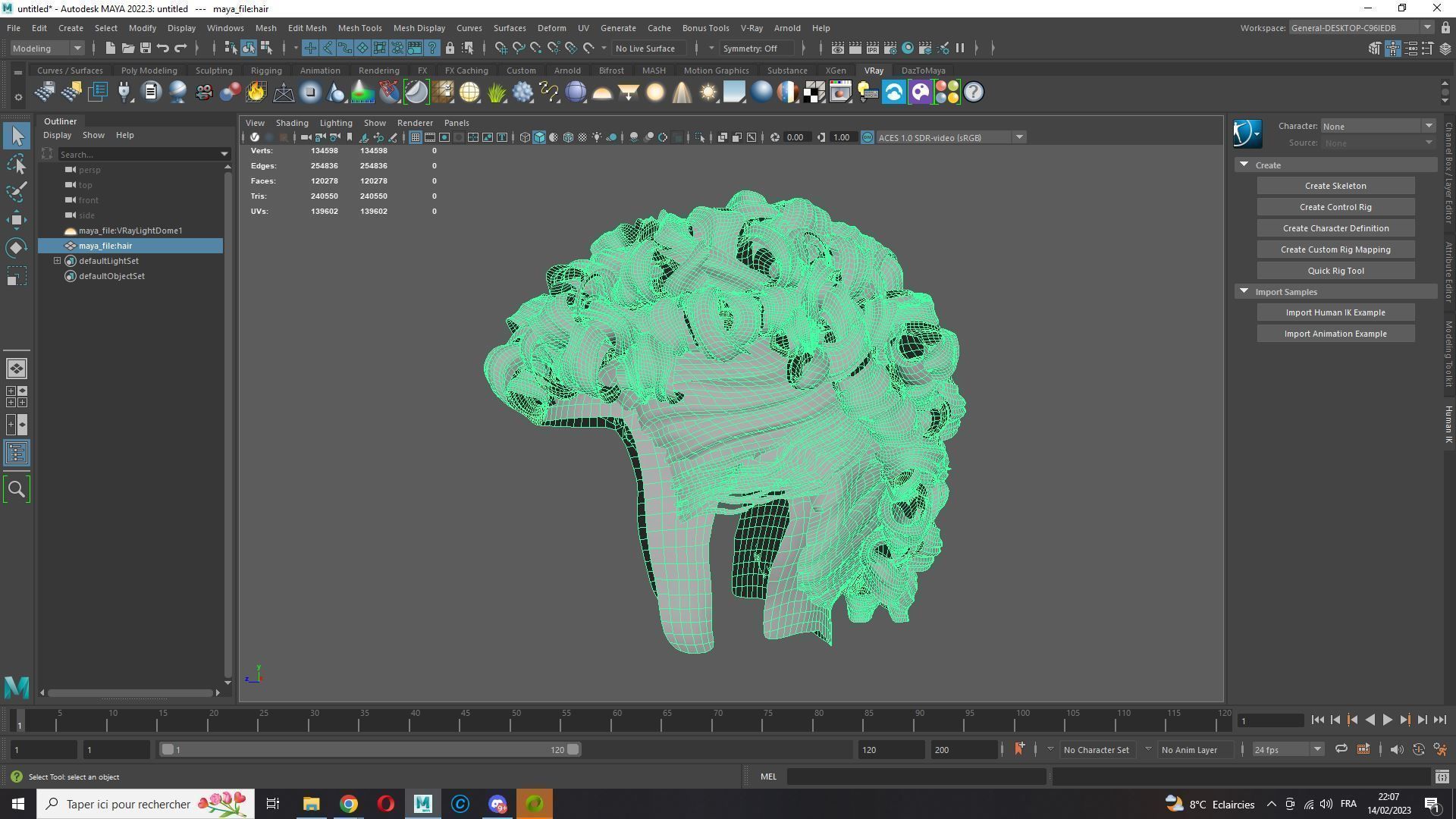Toggle the auto keyframe button

(1418, 750)
